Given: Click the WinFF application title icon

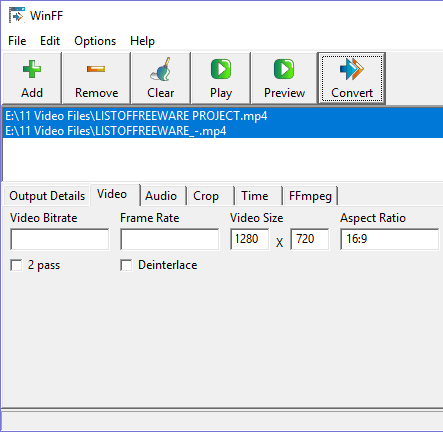Looking at the screenshot, I should click(x=17, y=15).
